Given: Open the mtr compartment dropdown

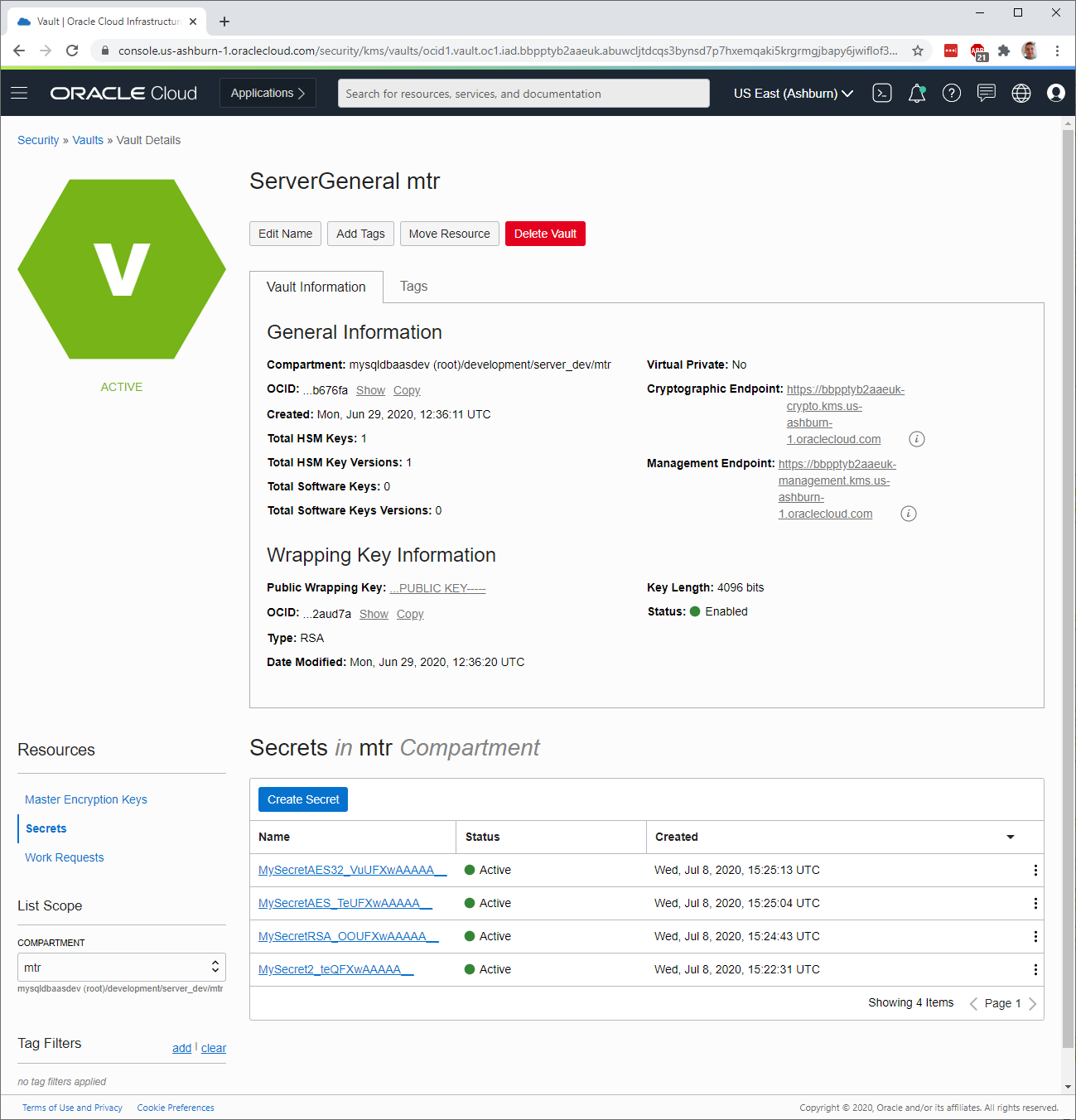Looking at the screenshot, I should pos(122,967).
